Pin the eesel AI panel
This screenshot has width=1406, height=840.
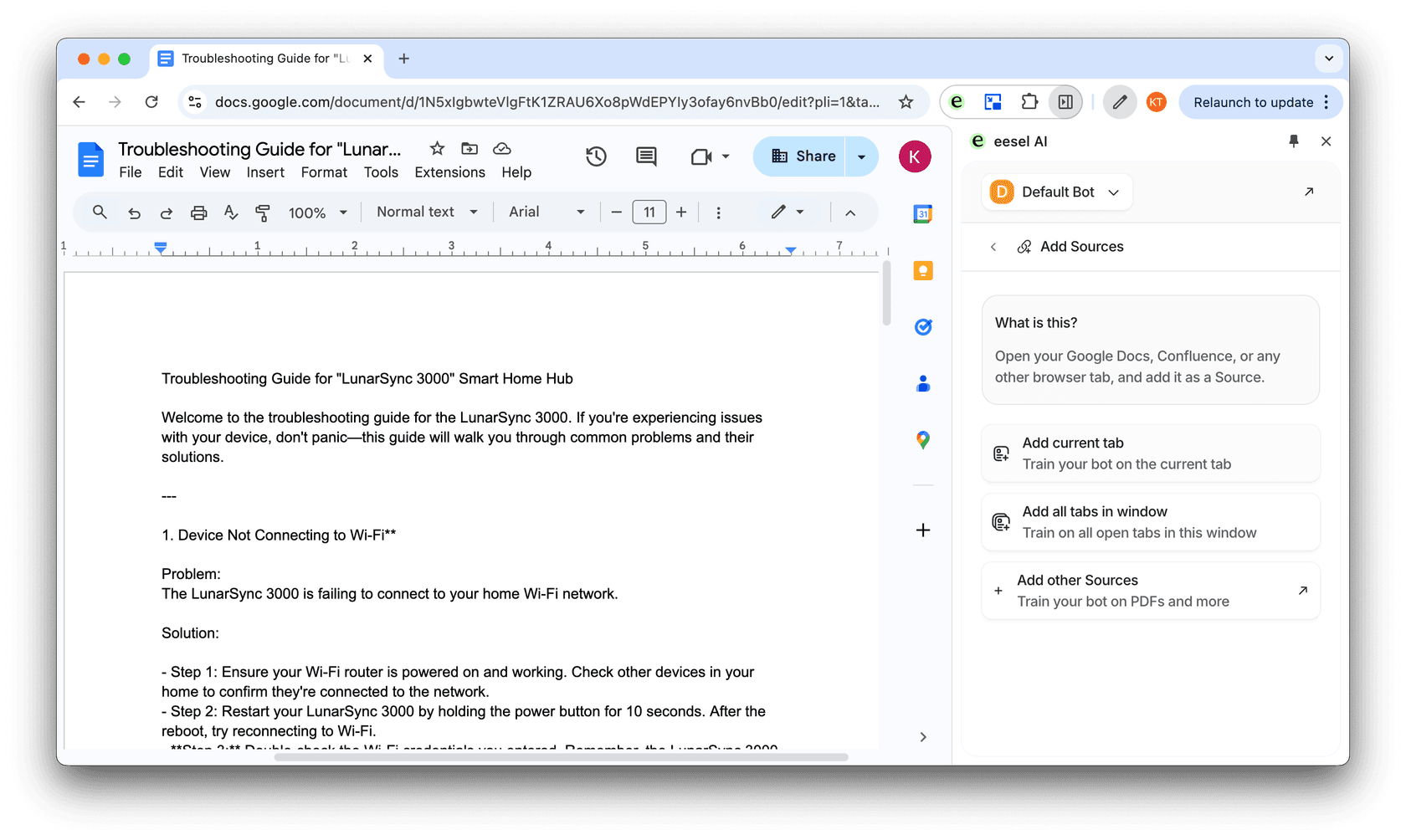(1293, 141)
